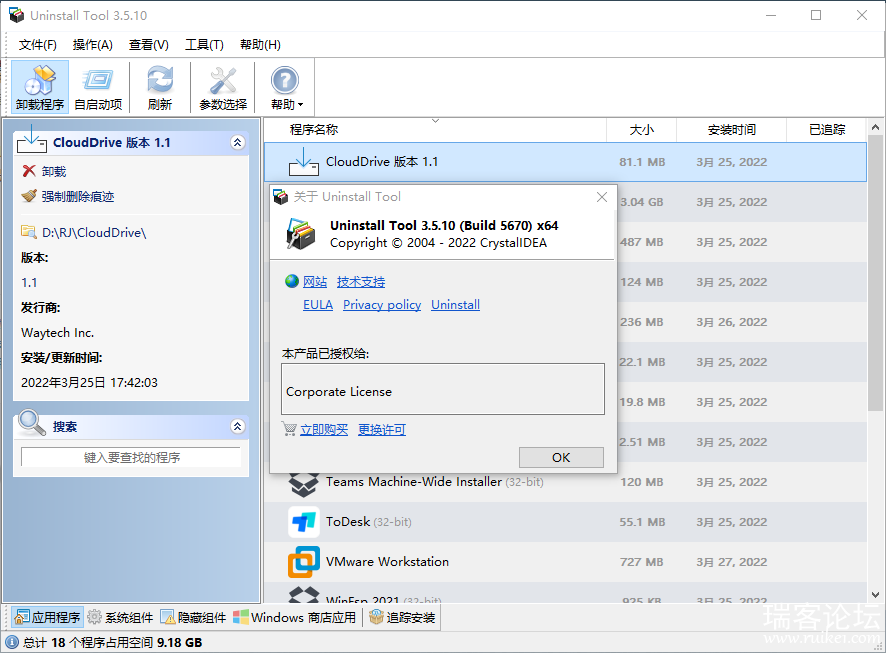
Task: Select the ToDesk program row
Action: click(565, 523)
